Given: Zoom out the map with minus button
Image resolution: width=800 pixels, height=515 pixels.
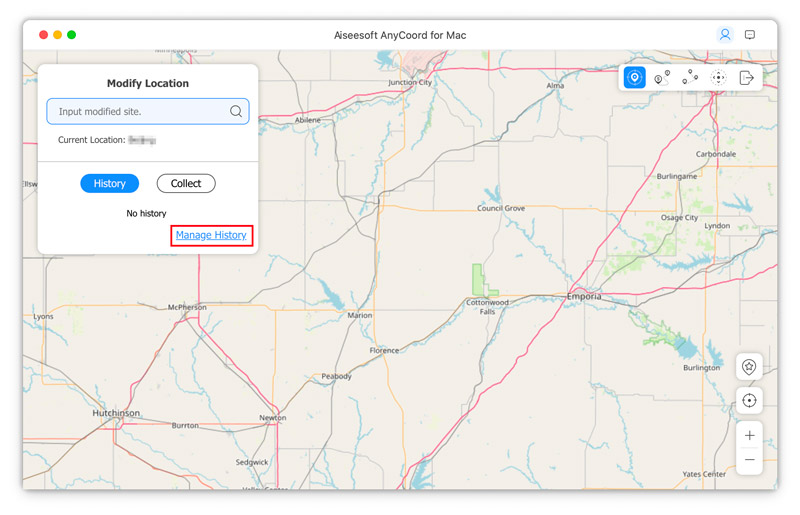Looking at the screenshot, I should click(x=749, y=460).
